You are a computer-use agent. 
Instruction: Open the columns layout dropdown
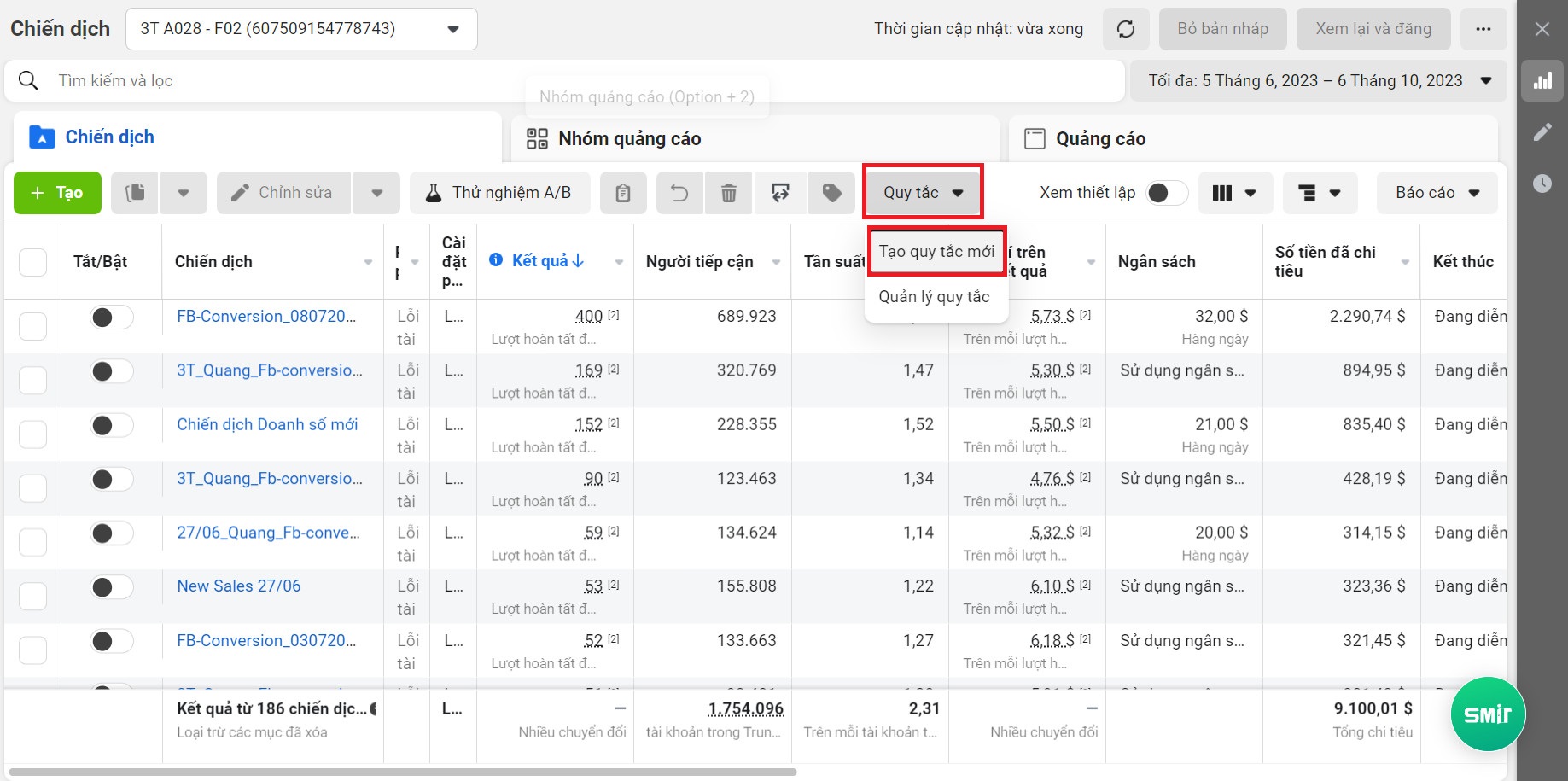pyautogui.click(x=1235, y=193)
